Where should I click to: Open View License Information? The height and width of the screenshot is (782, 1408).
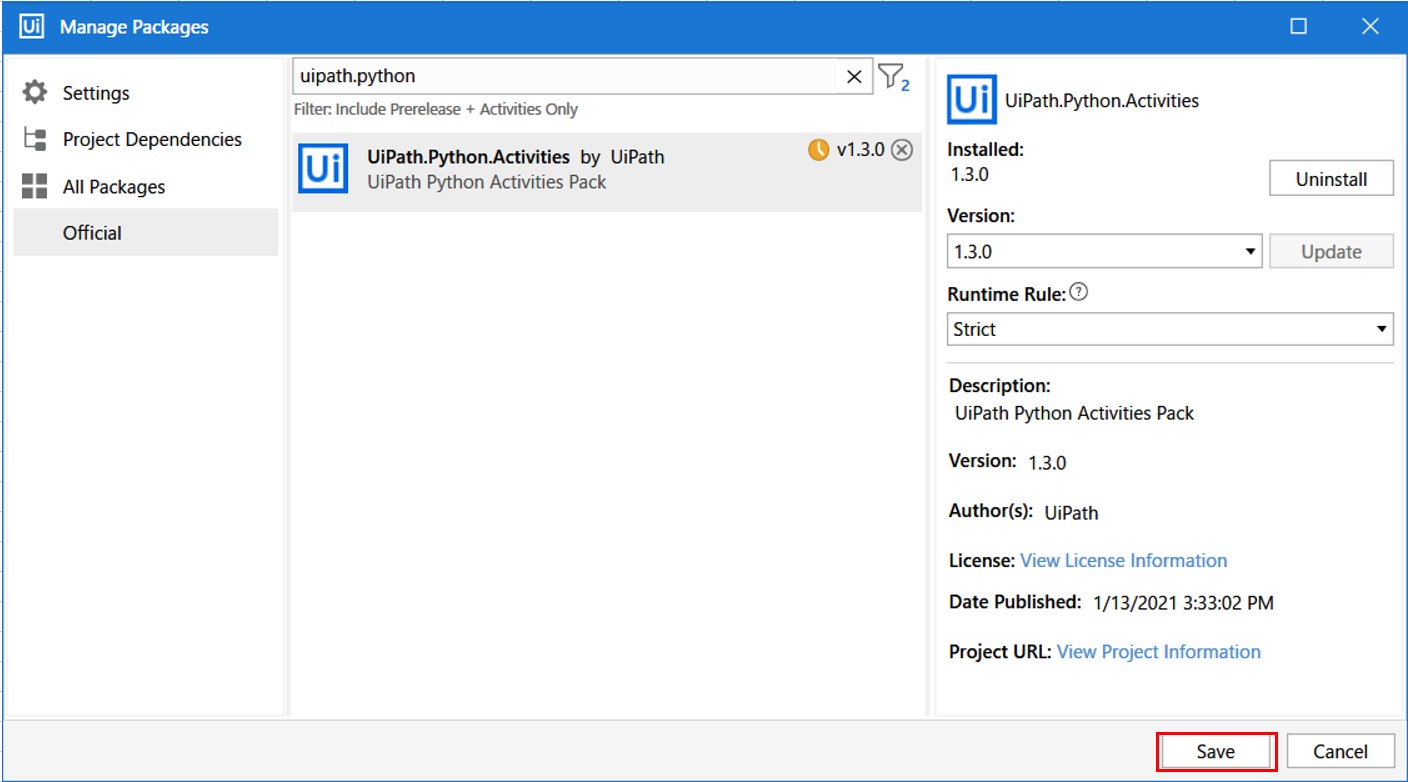point(1122,560)
